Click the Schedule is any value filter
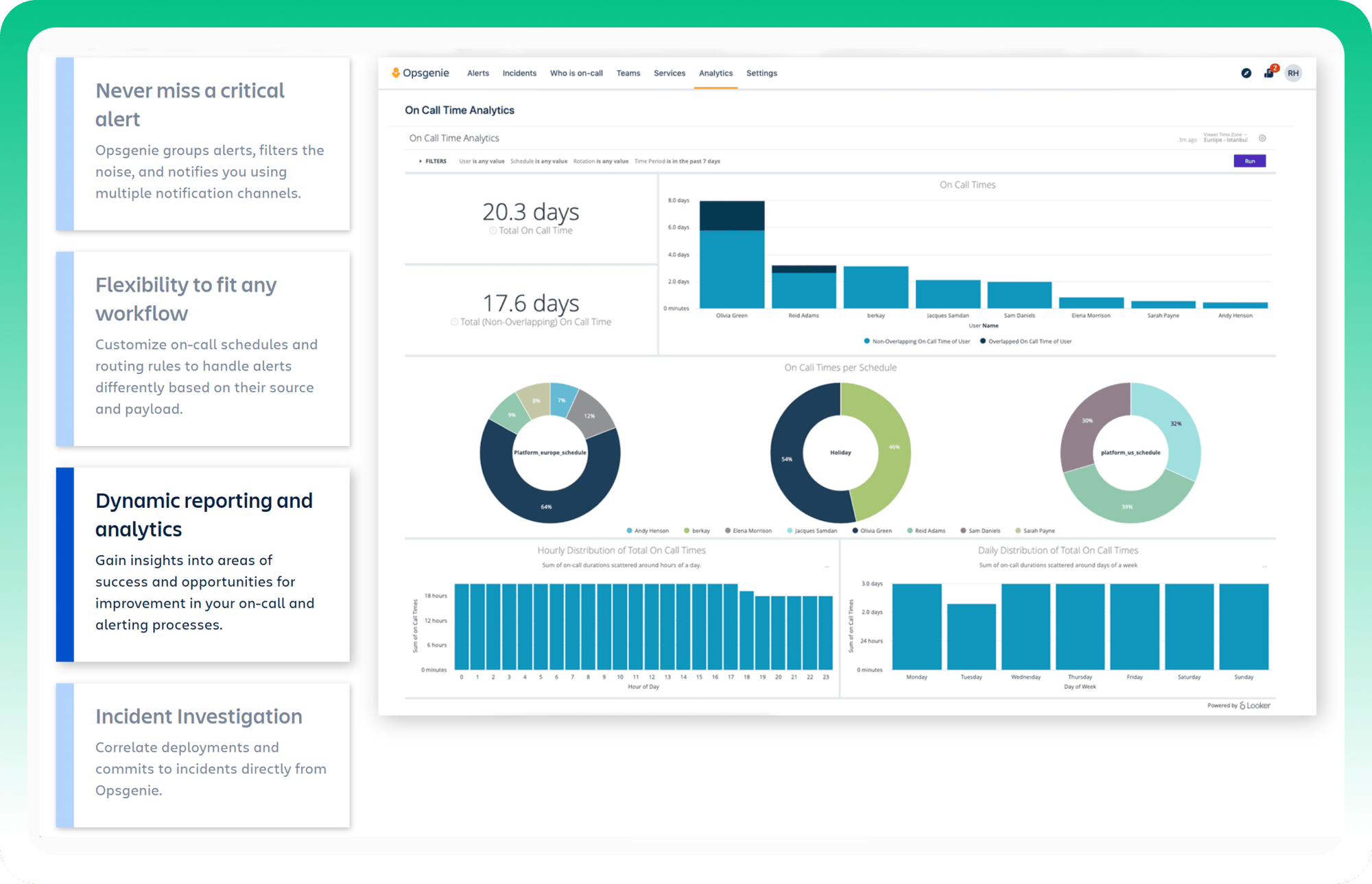Image resolution: width=1372 pixels, height=884 pixels. pos(539,161)
